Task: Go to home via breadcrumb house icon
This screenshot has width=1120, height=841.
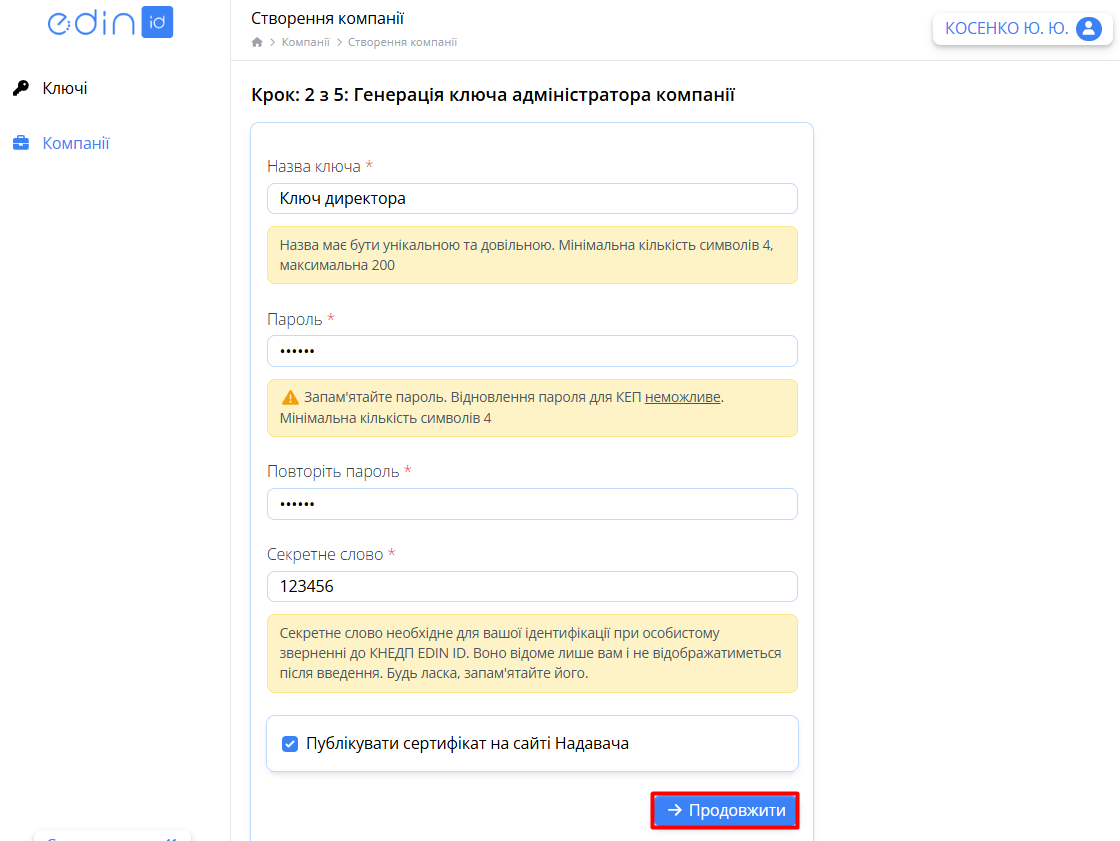Action: tap(257, 42)
